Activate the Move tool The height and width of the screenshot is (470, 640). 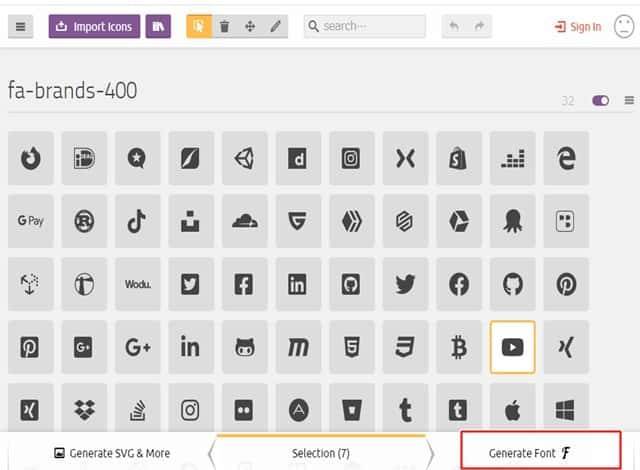(250, 27)
